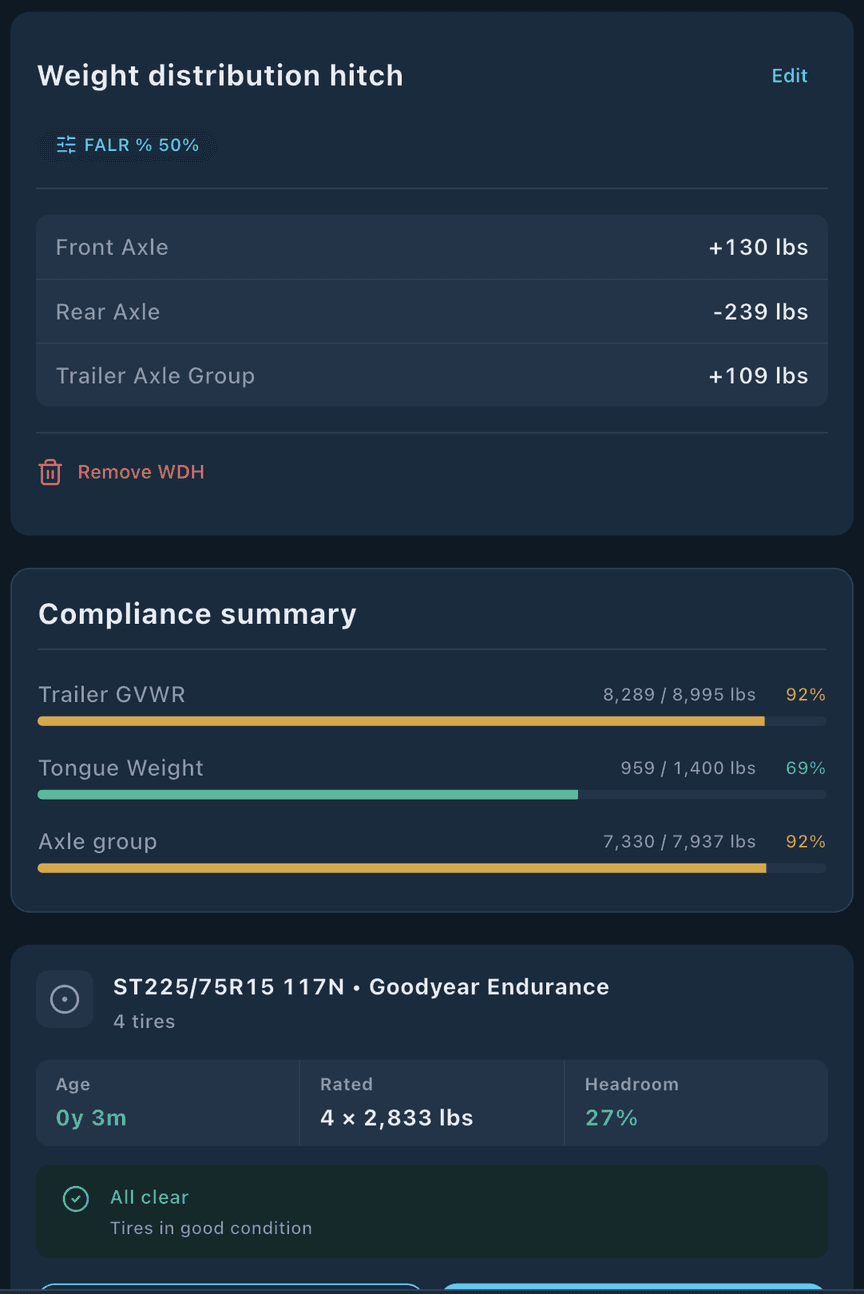This screenshot has height=1294, width=864.
Task: Click the Weight distribution hitch heading
Action: (x=220, y=76)
